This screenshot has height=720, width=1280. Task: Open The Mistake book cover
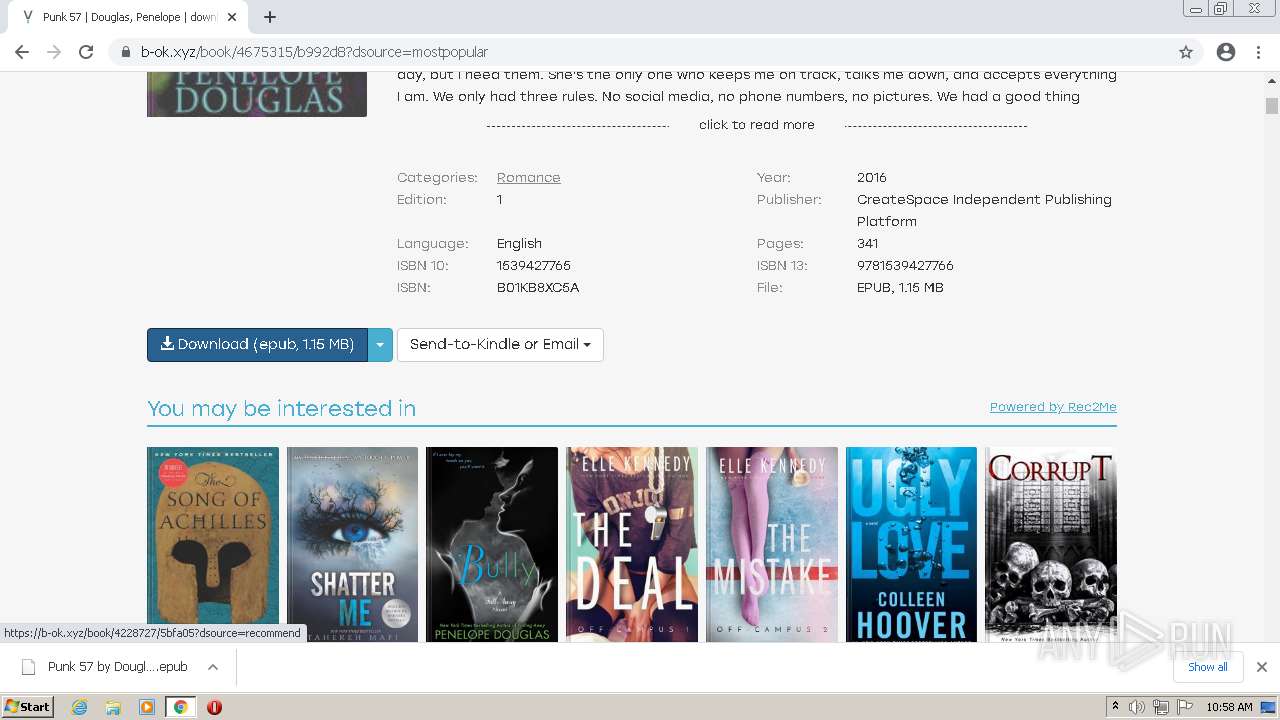pyautogui.click(x=772, y=544)
